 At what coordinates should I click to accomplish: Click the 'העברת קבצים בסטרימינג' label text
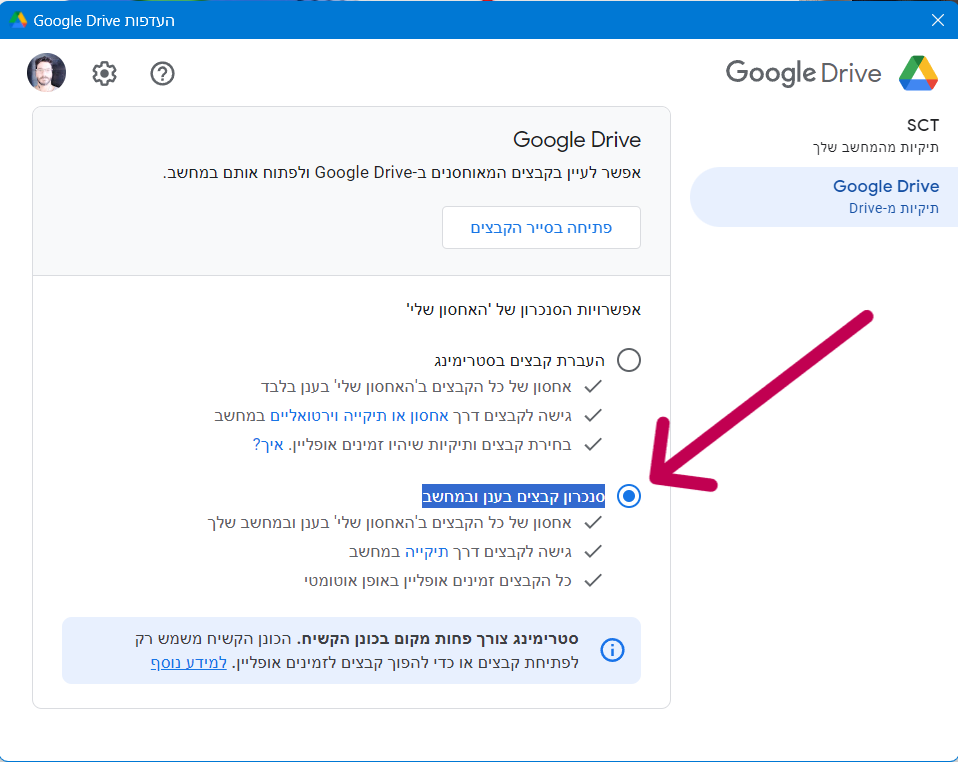tap(519, 361)
